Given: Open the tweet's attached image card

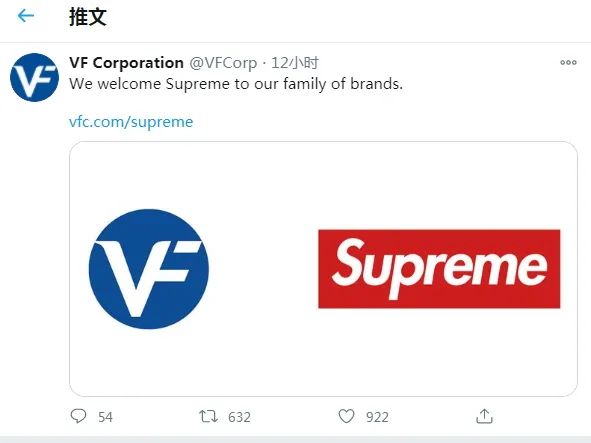Looking at the screenshot, I should coord(323,269).
